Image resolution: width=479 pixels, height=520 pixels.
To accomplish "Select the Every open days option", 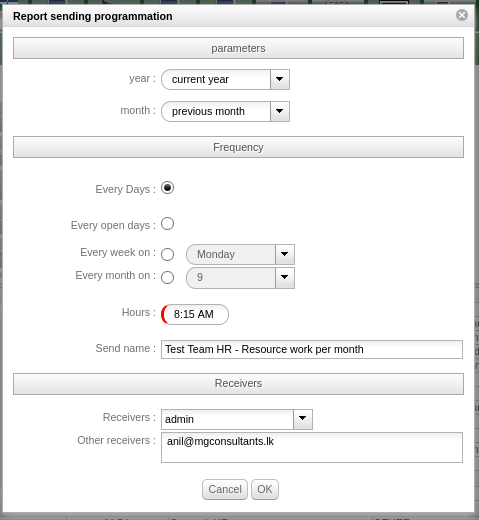I will click(167, 224).
